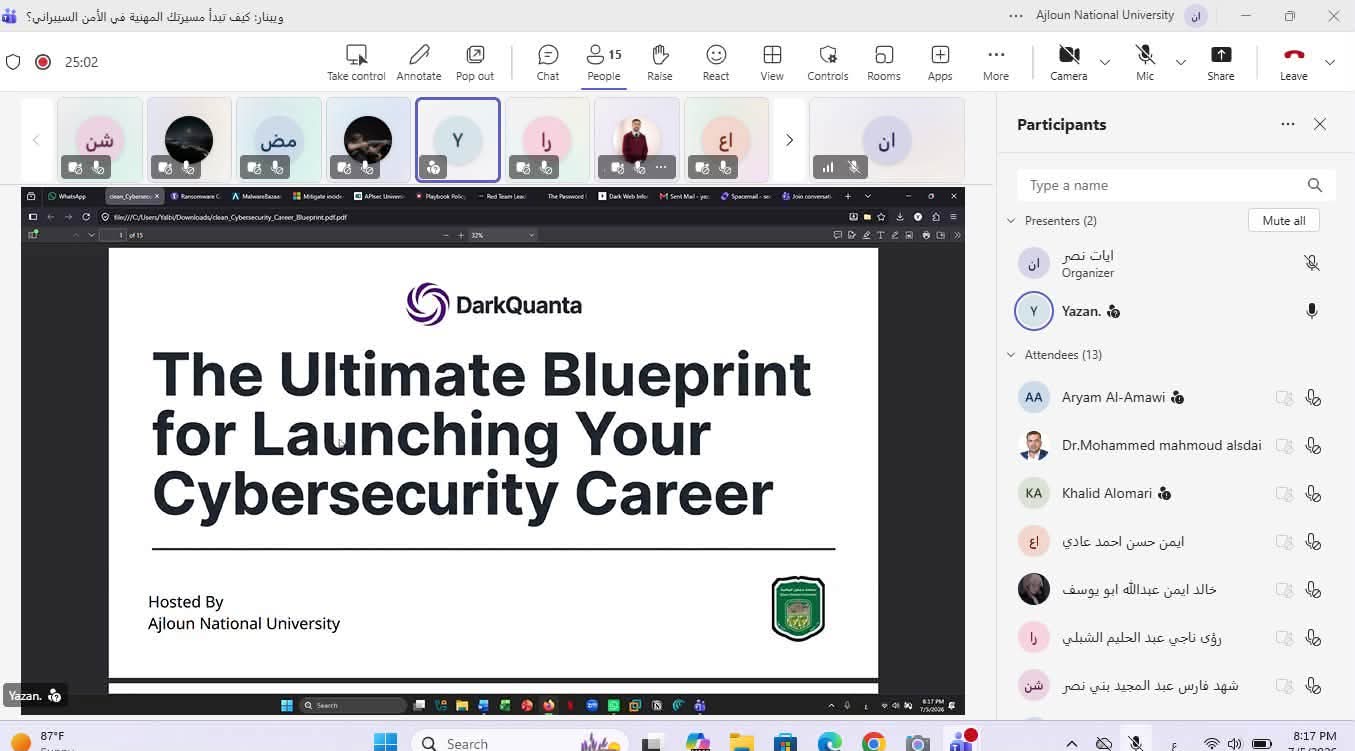Open the View layout menu
Viewport: 1355px width, 751px height.
pyautogui.click(x=772, y=62)
